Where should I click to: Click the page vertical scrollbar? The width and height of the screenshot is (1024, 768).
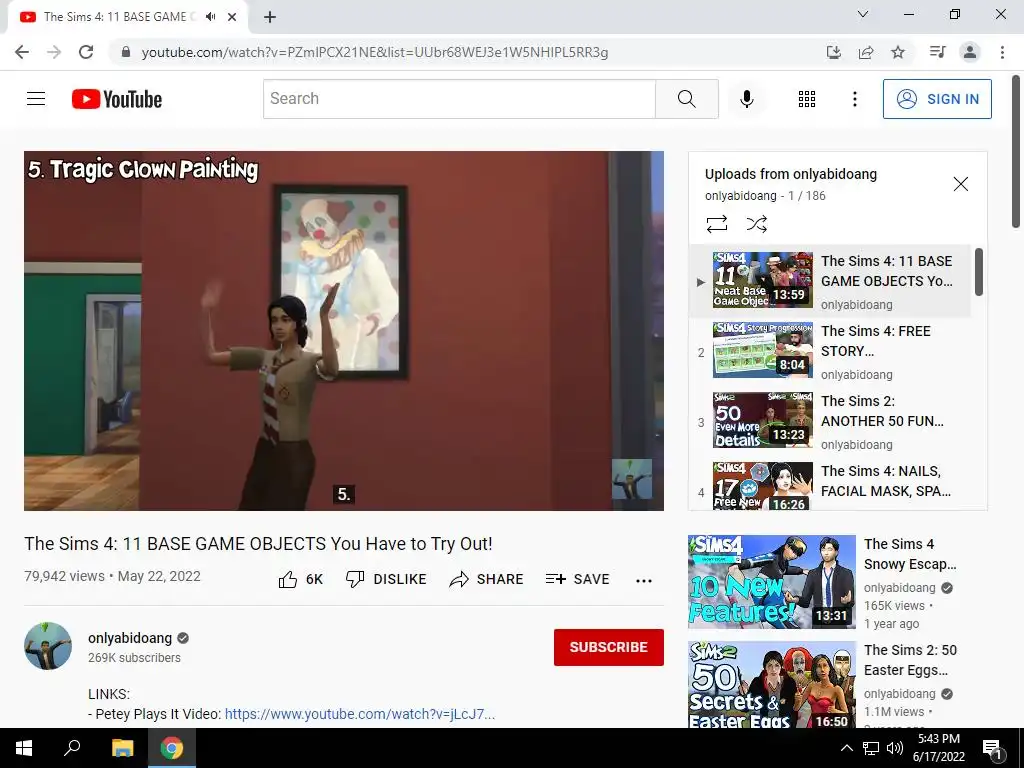pos(1016,152)
